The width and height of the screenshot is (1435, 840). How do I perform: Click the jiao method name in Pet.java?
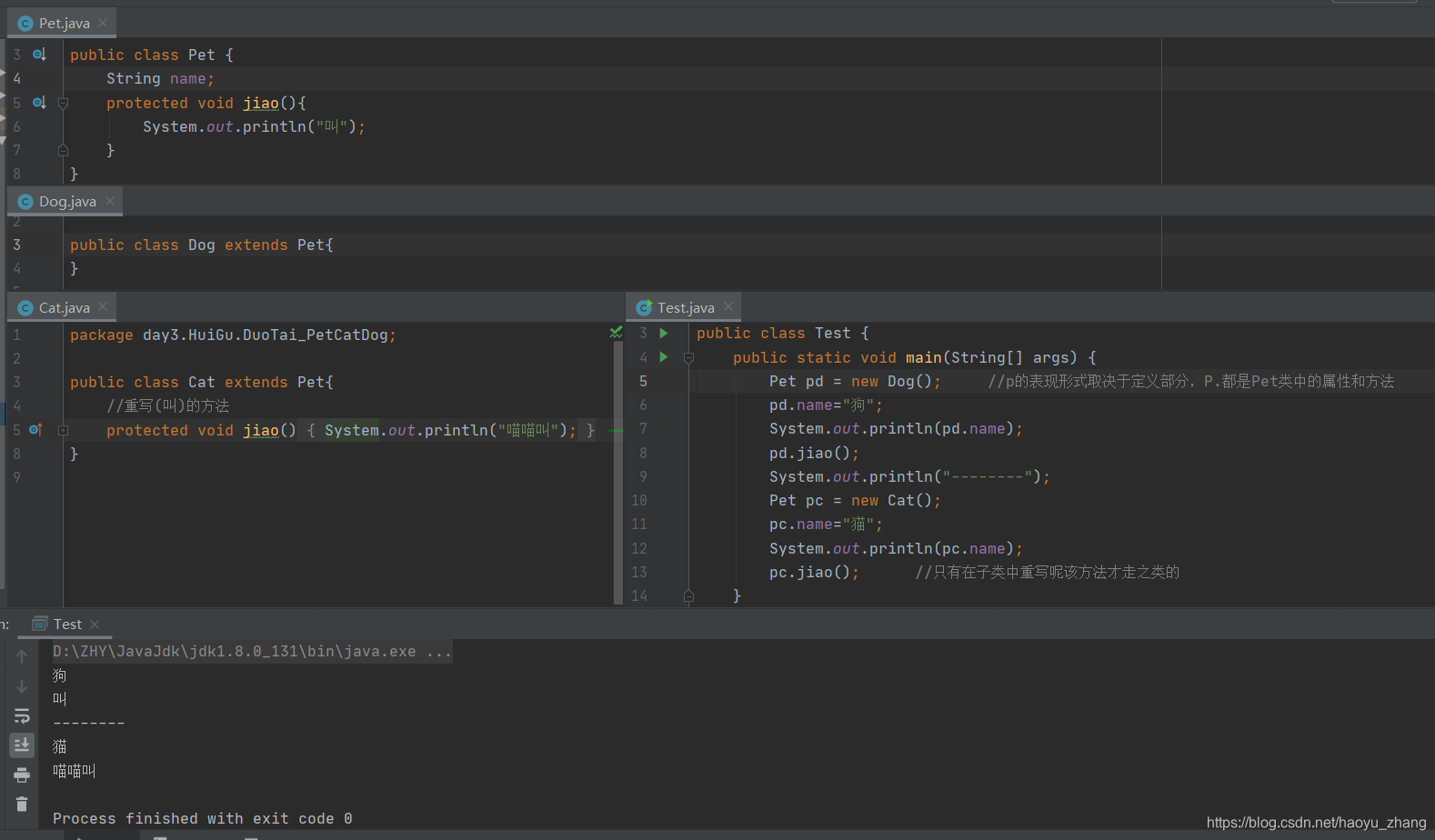pos(261,104)
